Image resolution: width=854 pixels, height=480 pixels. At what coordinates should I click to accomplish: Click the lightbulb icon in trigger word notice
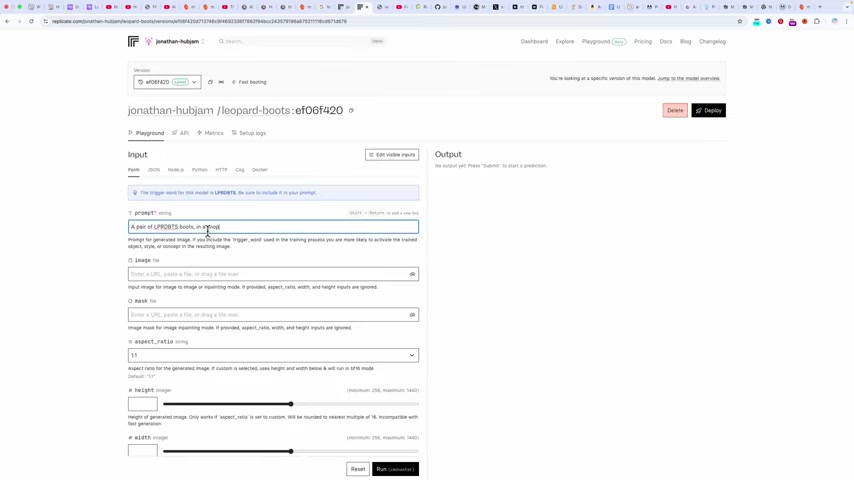pyautogui.click(x=135, y=193)
